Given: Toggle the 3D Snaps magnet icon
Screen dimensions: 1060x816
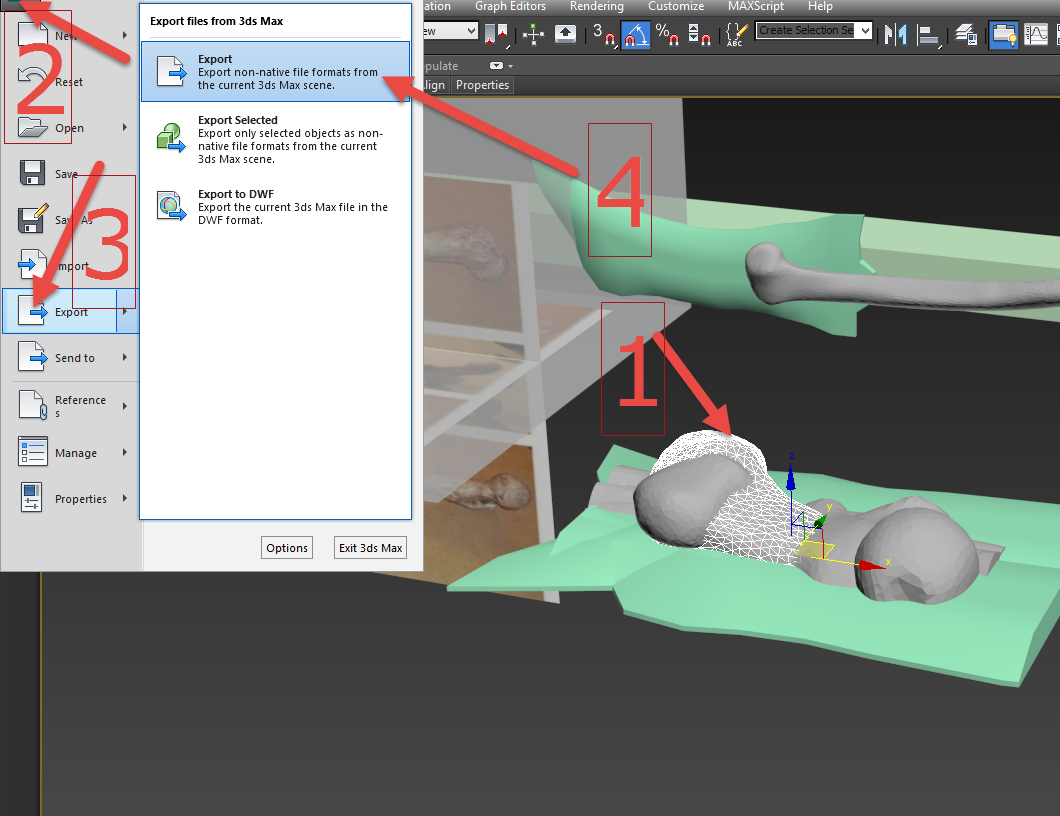Looking at the screenshot, I should click(604, 34).
